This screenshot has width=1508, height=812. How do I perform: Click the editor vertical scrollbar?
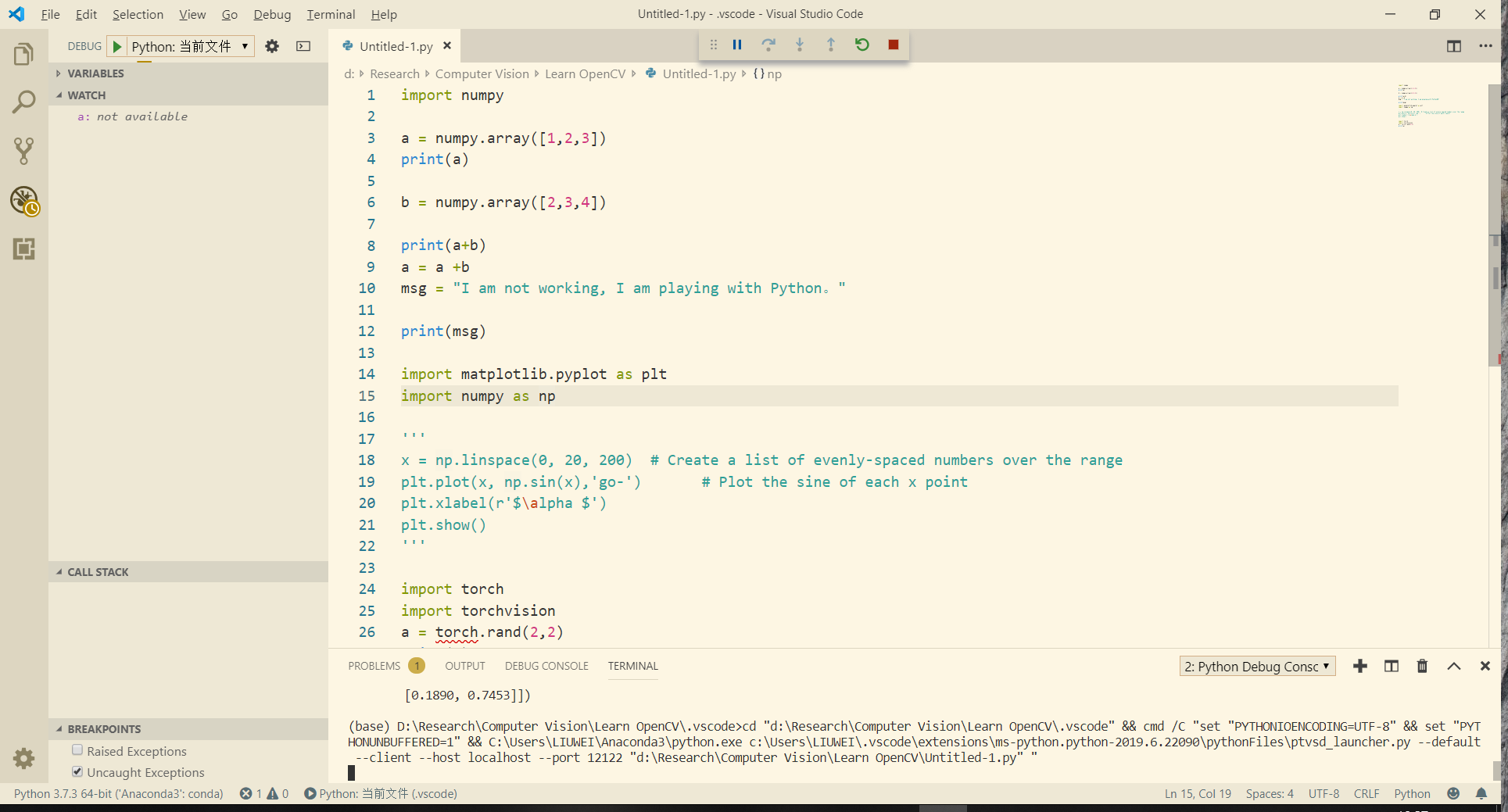coord(1495,224)
